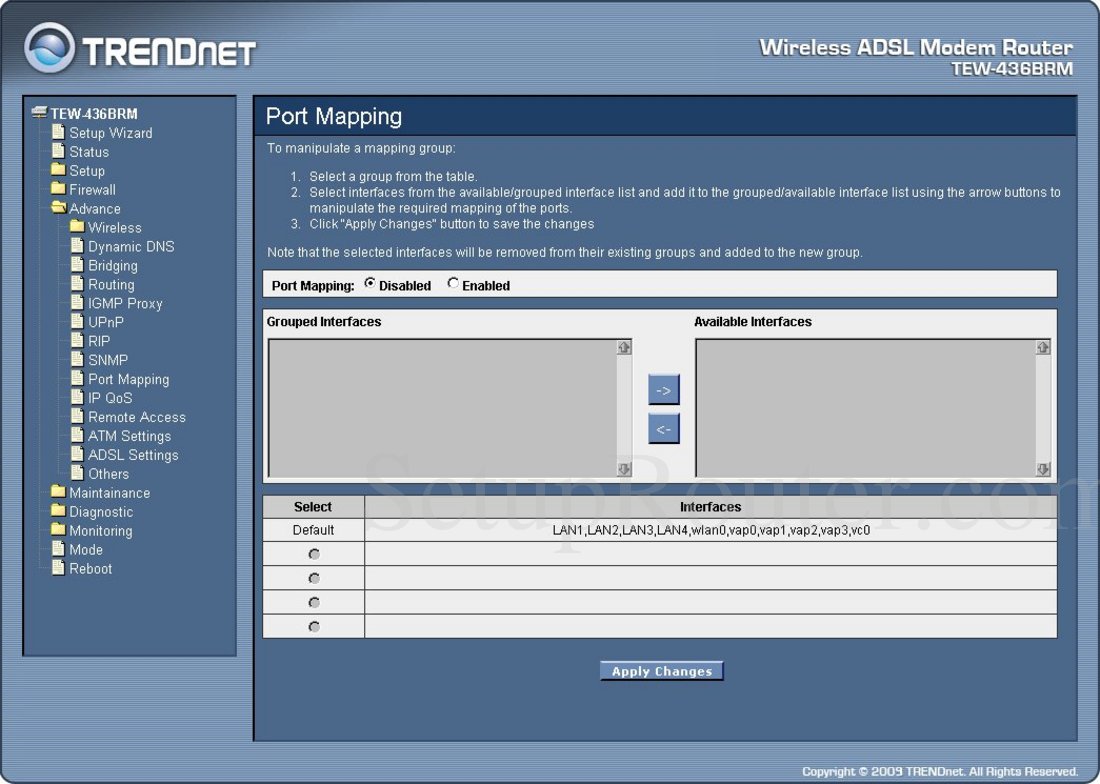
Task: Click the Dynamic DNS page icon
Action: click(x=77, y=245)
